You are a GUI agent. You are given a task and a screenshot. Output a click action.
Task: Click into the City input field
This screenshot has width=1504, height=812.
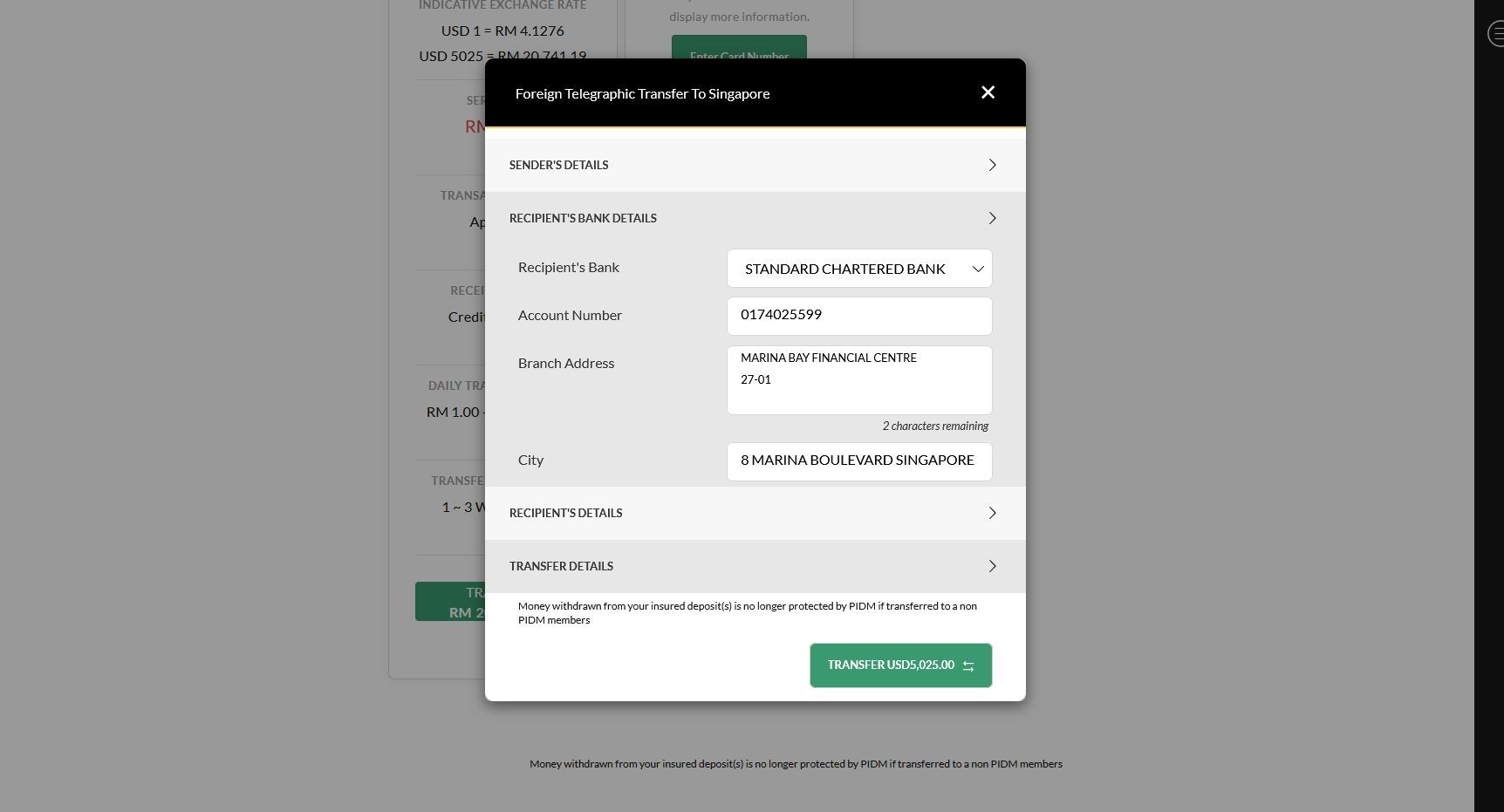[x=858, y=461]
